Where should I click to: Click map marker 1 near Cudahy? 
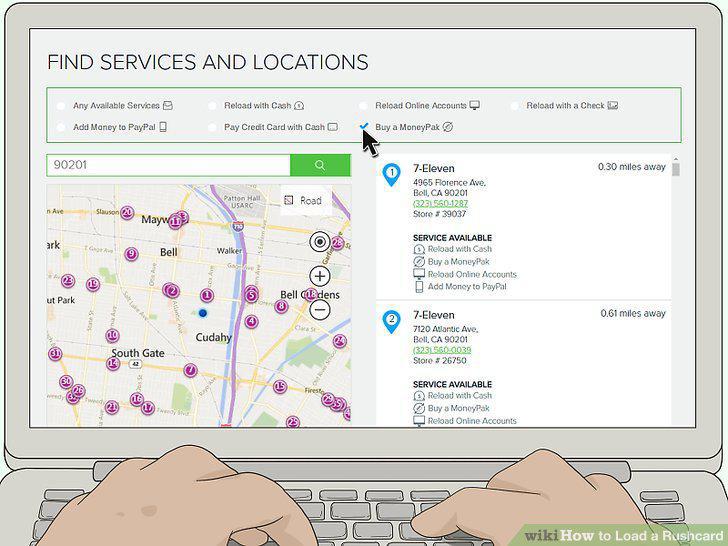[207, 295]
